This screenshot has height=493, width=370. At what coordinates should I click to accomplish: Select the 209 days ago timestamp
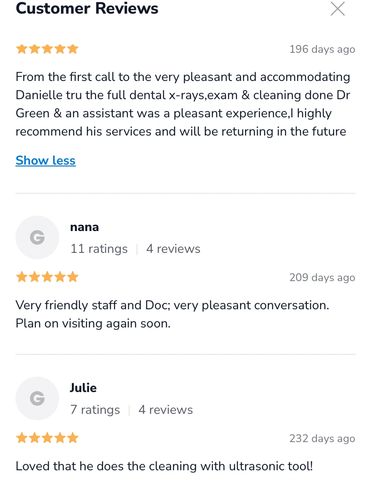point(322,277)
